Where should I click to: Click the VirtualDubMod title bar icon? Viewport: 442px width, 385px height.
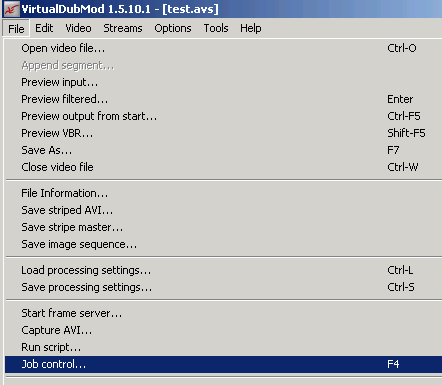point(11,9)
